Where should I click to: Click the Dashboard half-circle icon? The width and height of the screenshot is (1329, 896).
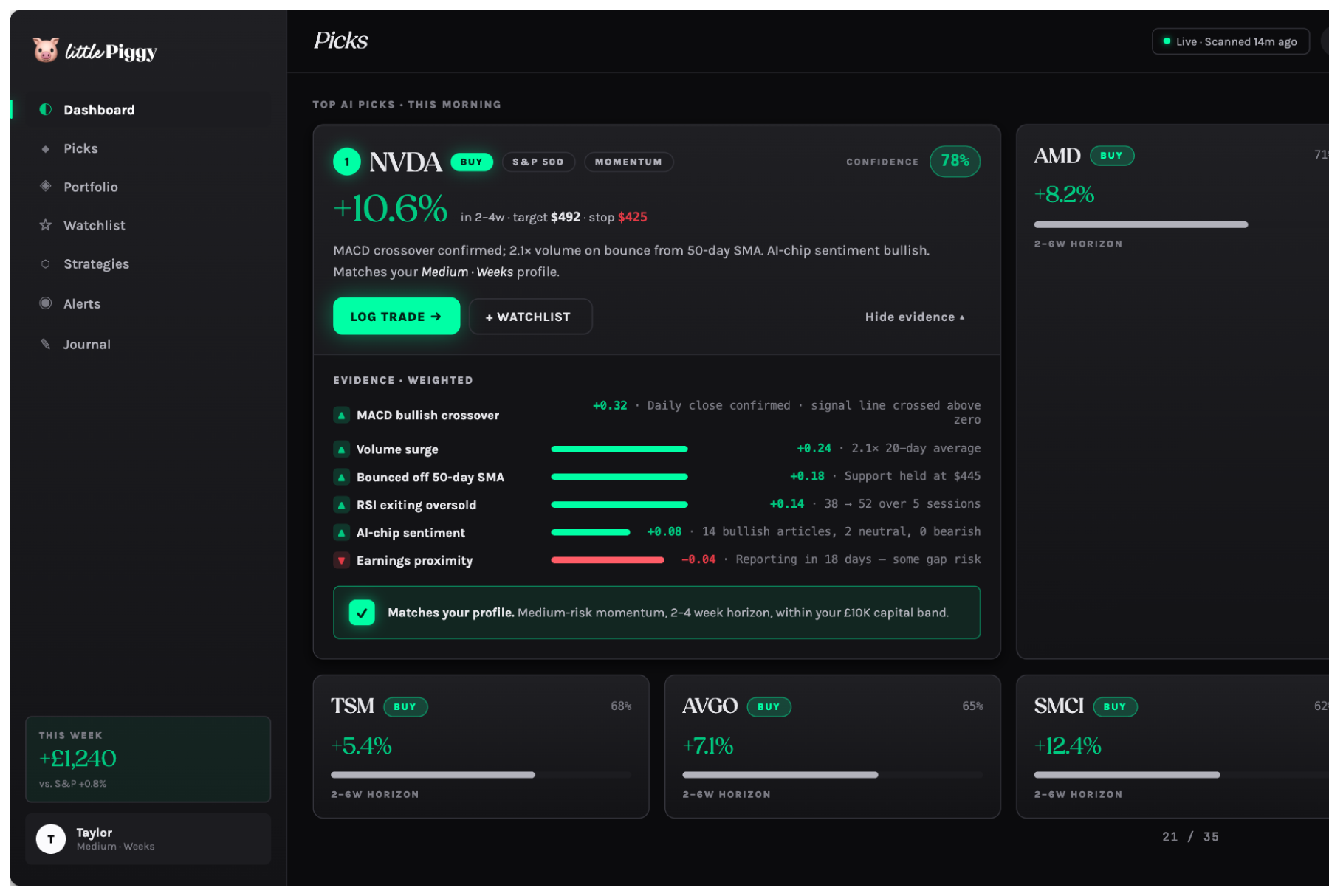(x=46, y=109)
